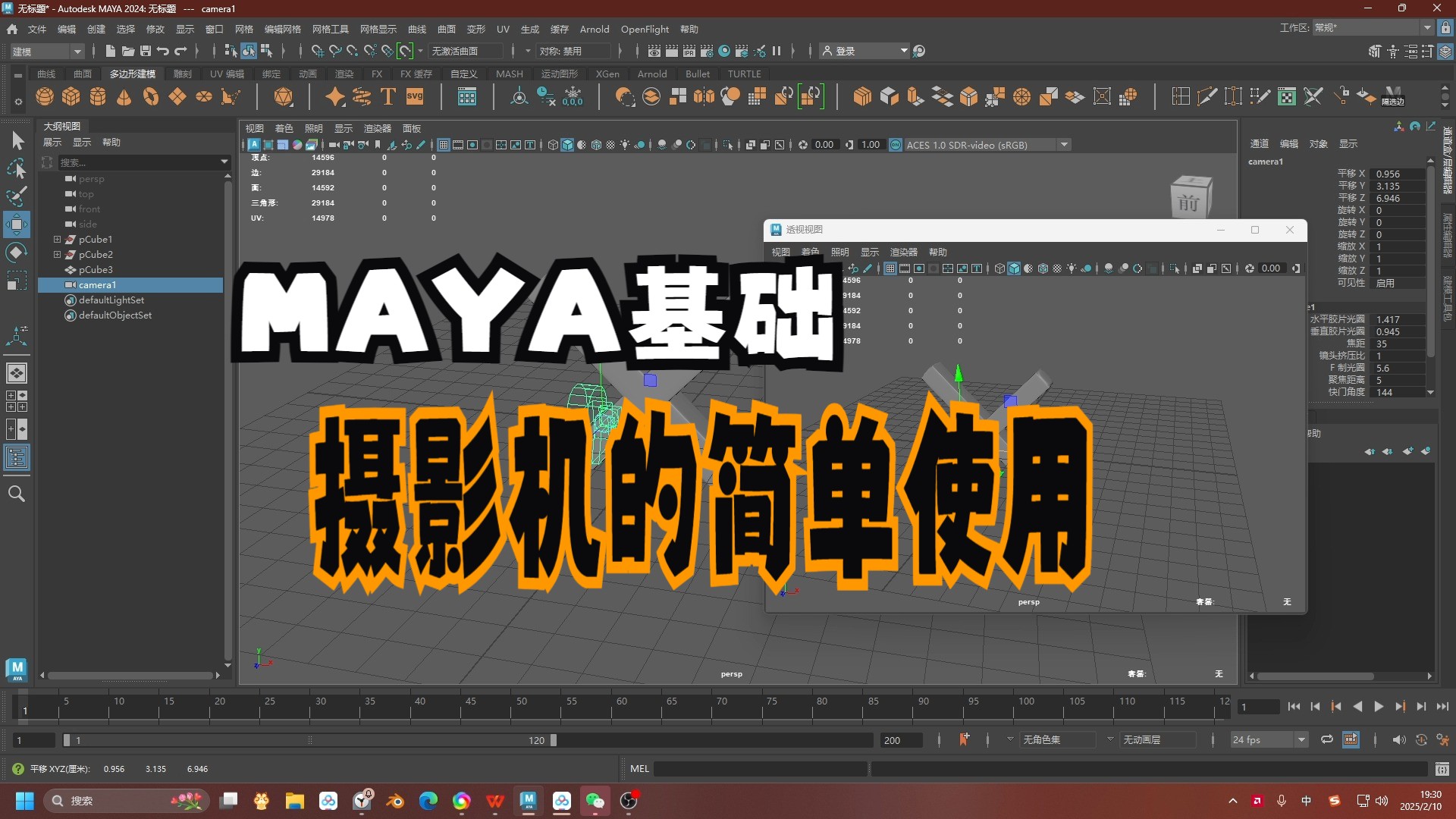
Task: Switch to the UV 编辑 shelf tab
Action: (227, 74)
